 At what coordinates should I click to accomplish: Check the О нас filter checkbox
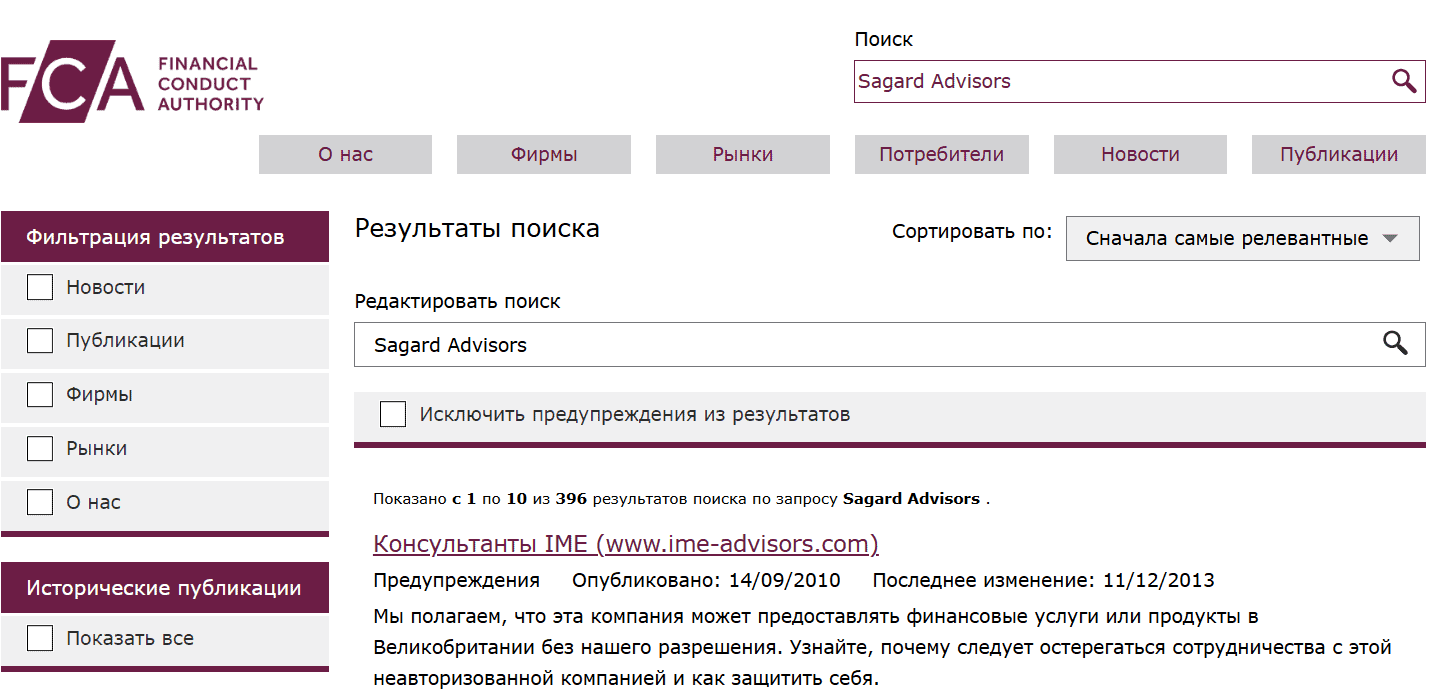[x=39, y=501]
